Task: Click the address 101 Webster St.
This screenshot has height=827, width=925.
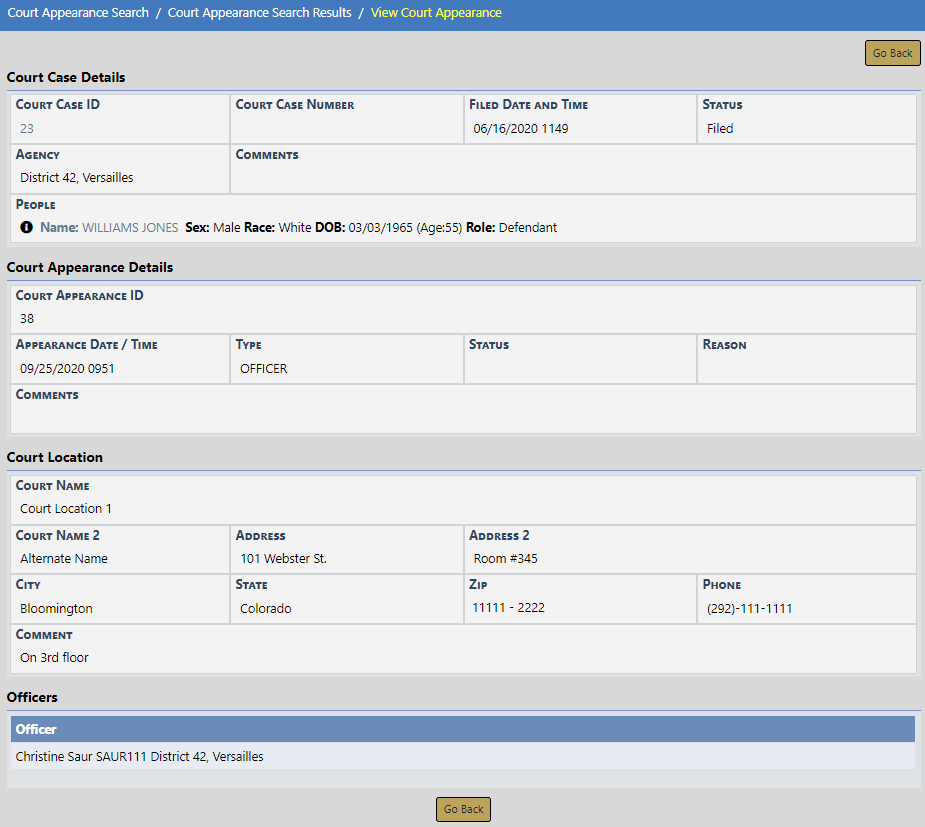Action: tap(283, 559)
